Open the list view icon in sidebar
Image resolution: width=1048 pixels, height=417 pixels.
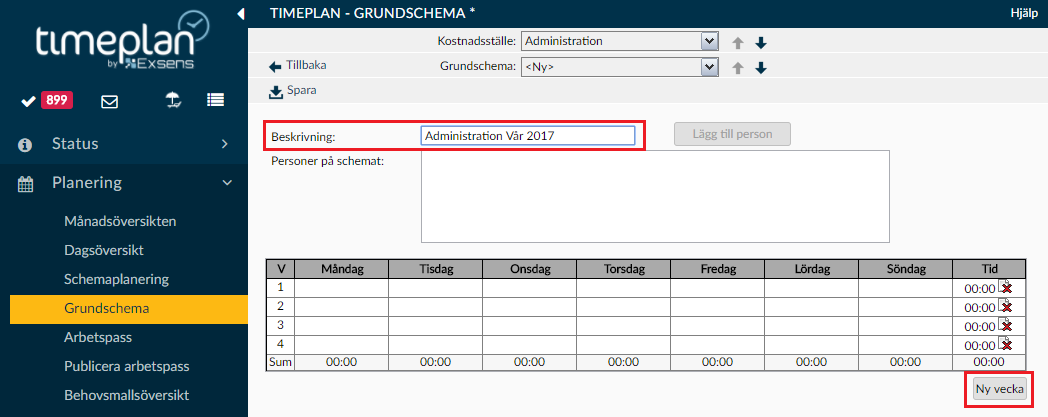point(215,100)
